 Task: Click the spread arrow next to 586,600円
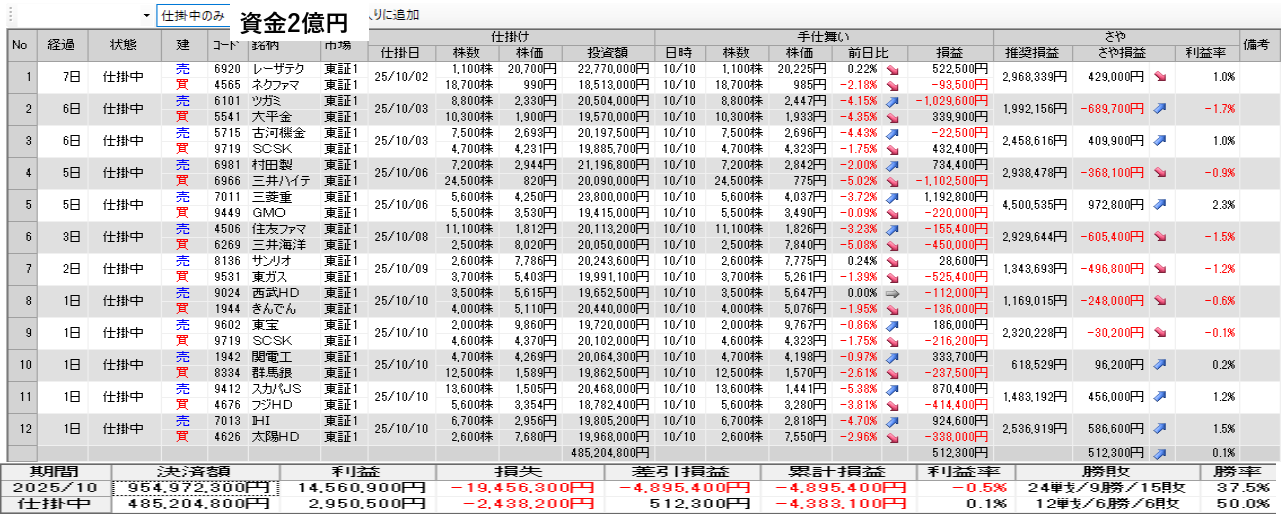tap(1160, 428)
